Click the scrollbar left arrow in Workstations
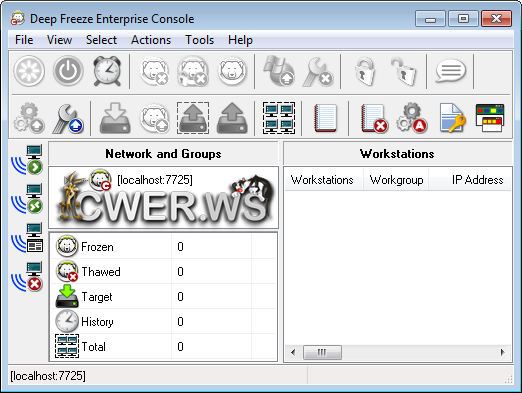This screenshot has height=393, width=522. (x=293, y=352)
